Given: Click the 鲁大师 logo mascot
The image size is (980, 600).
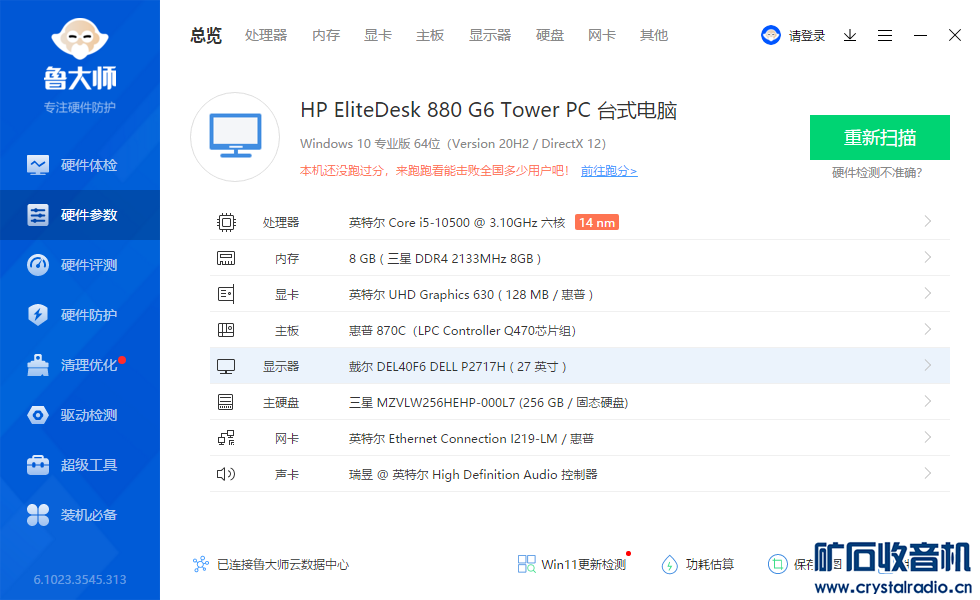Looking at the screenshot, I should (x=80, y=39).
